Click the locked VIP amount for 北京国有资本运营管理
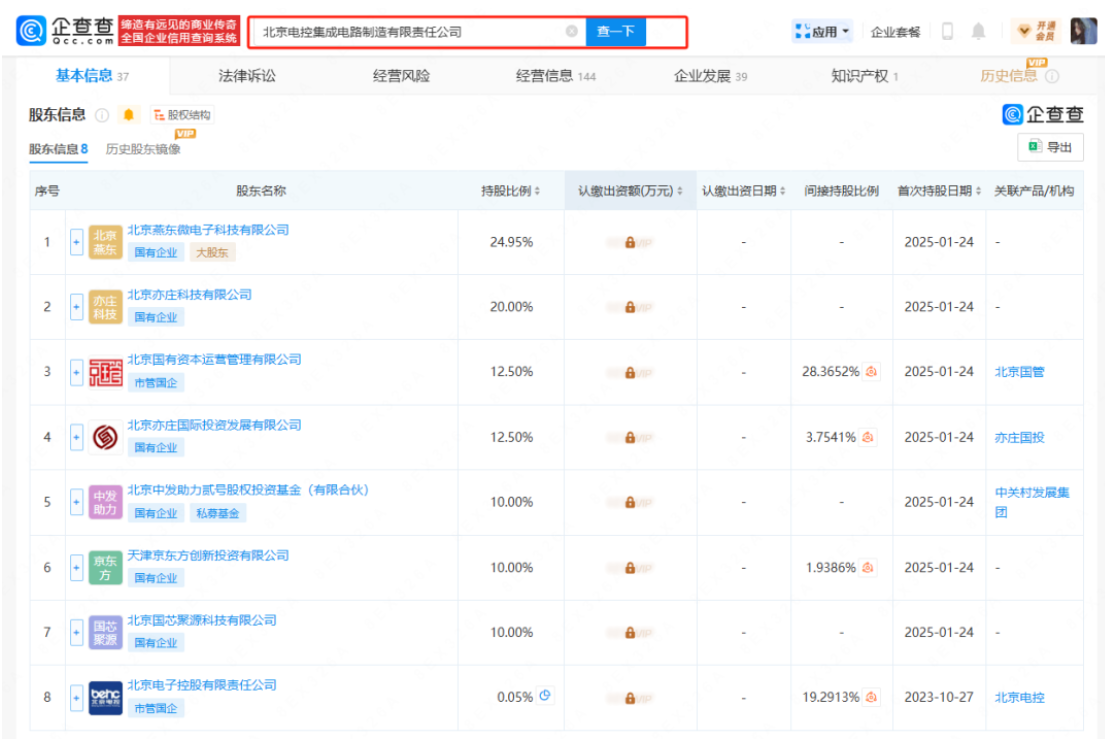 pyautogui.click(x=630, y=372)
